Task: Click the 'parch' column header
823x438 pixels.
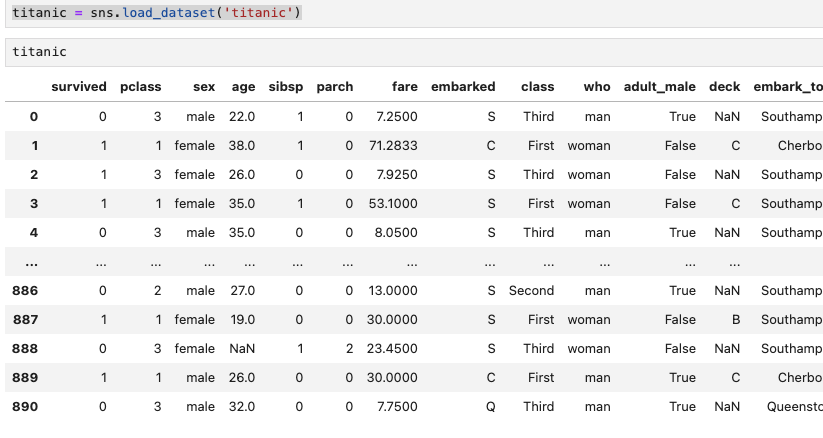Action: pyautogui.click(x=335, y=87)
